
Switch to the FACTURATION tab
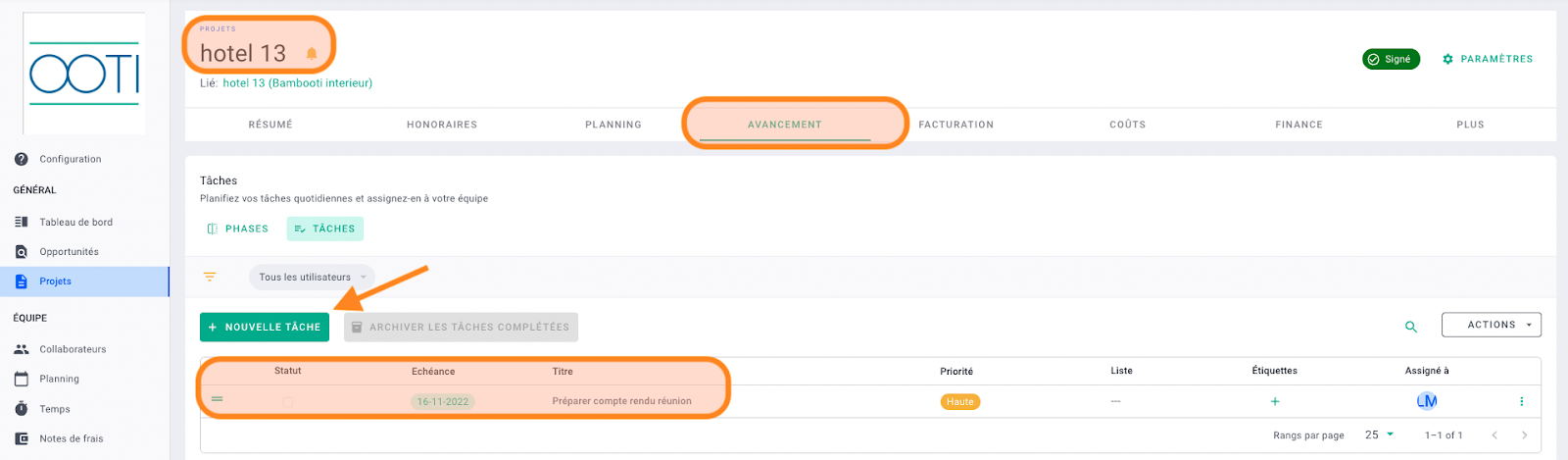(x=955, y=125)
